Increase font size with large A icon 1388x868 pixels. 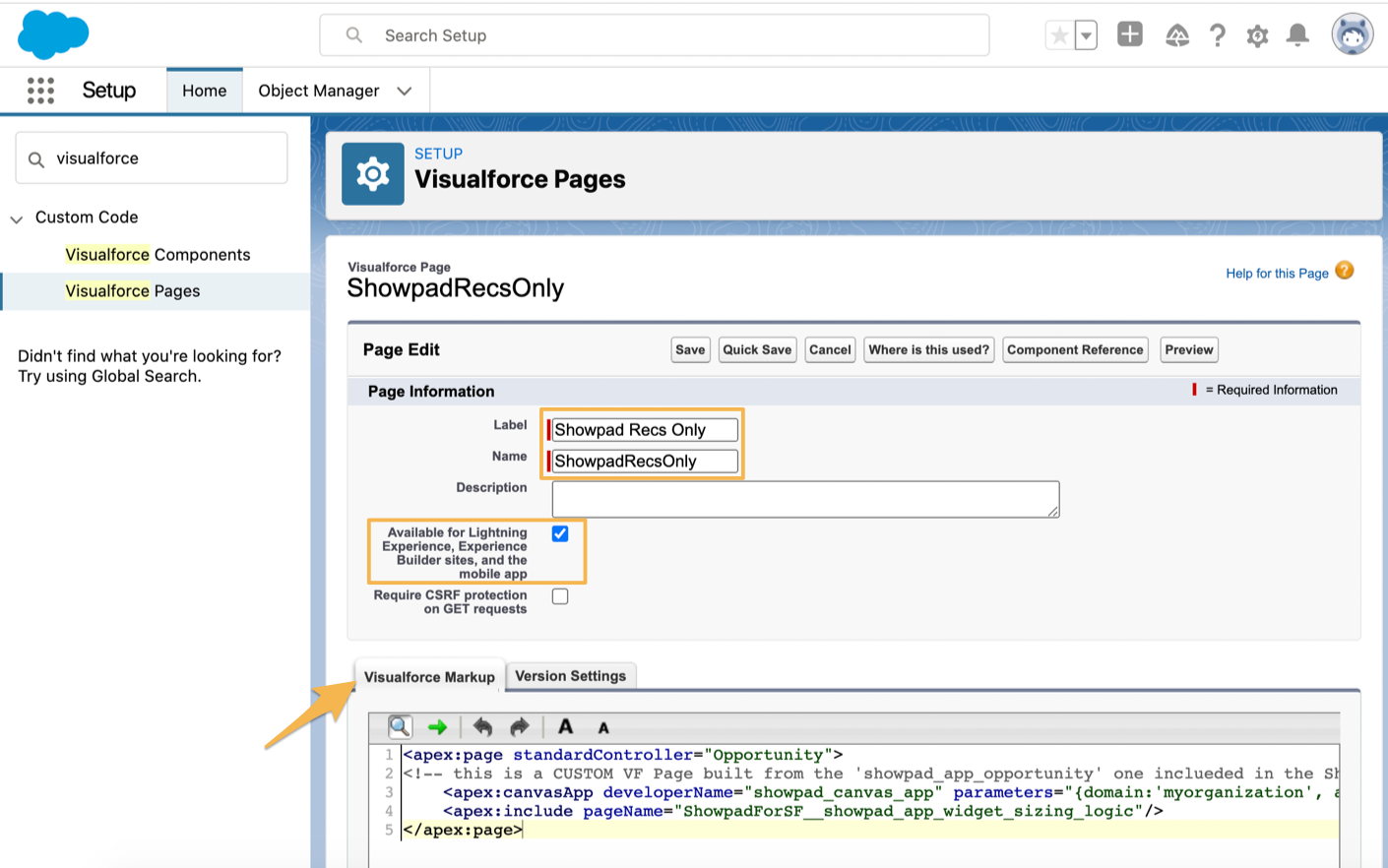pyautogui.click(x=565, y=727)
